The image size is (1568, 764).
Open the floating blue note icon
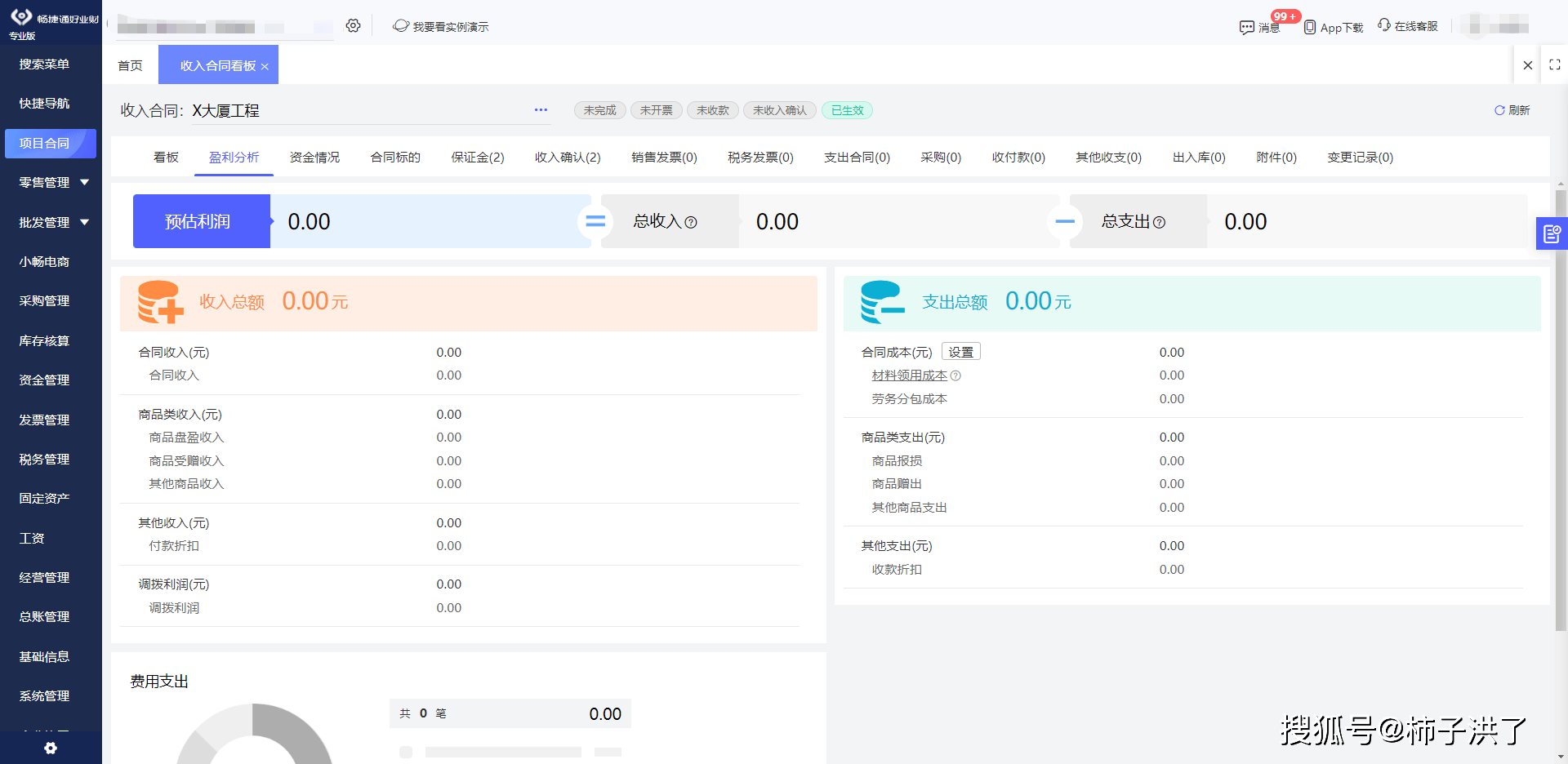tap(1551, 234)
